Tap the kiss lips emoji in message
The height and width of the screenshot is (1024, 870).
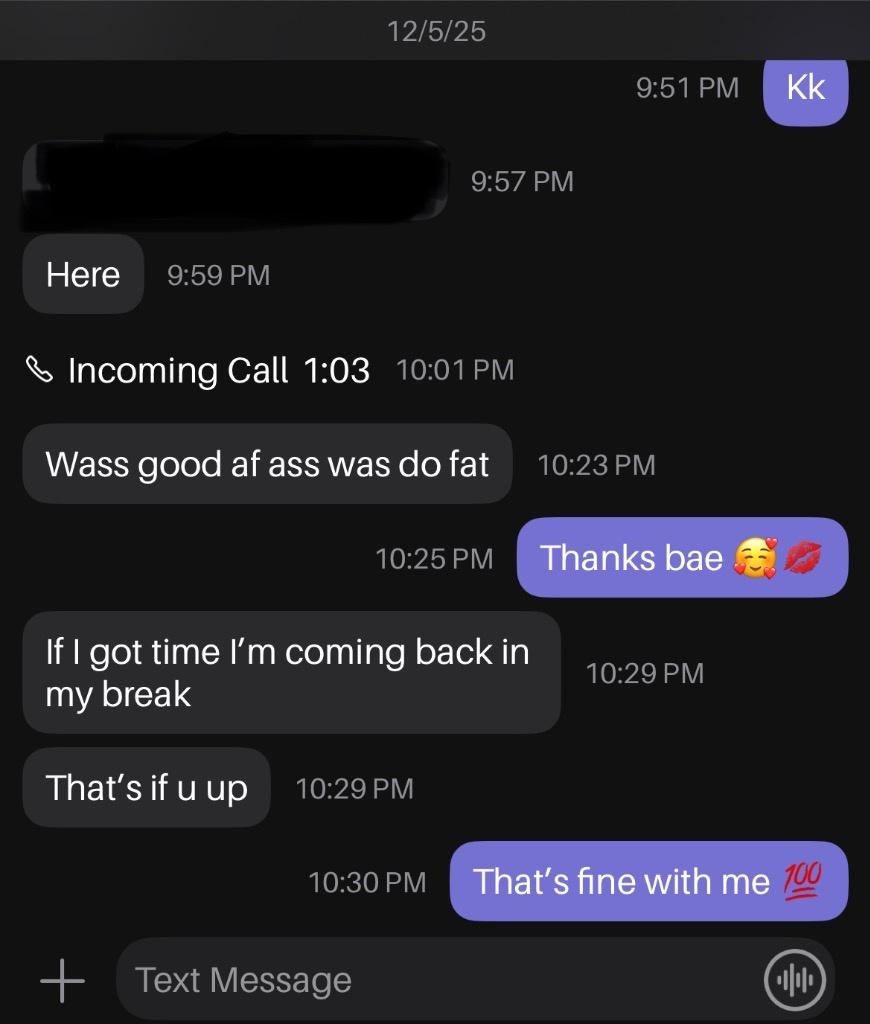tap(803, 557)
